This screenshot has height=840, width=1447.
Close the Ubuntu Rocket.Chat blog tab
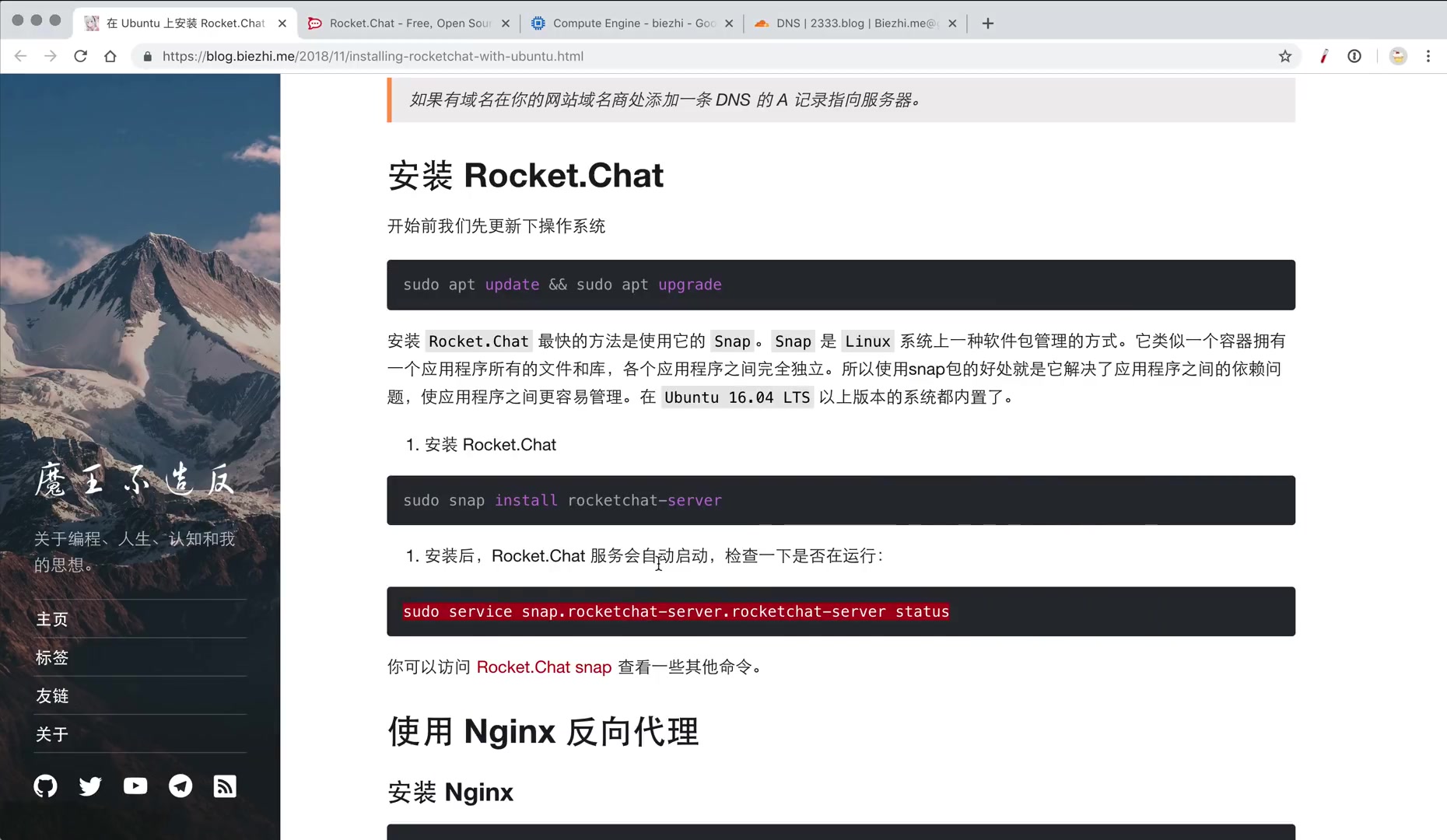[x=282, y=23]
